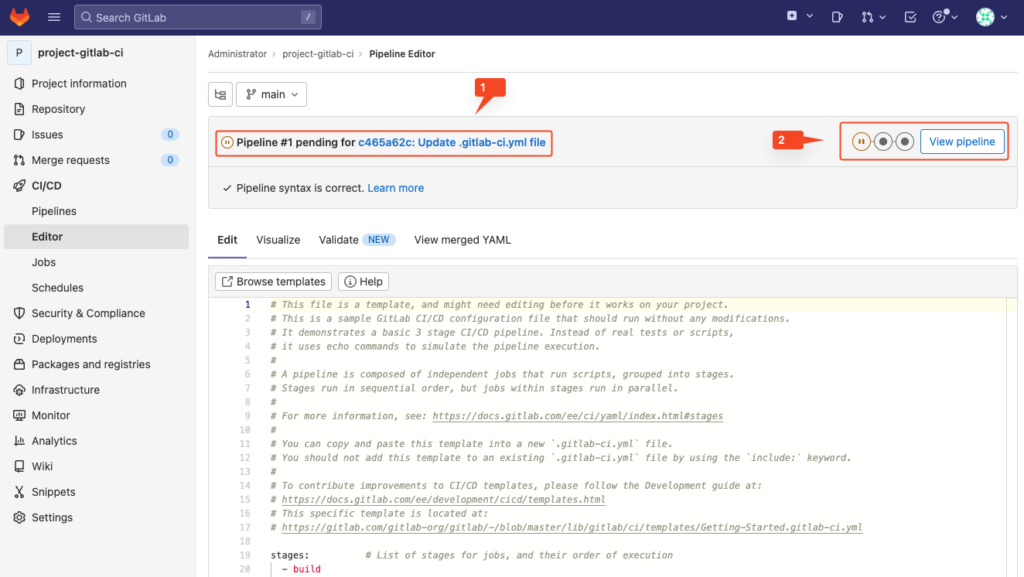This screenshot has width=1024, height=577.
Task: Open the merge requests dropdown in top bar
Action: point(873,17)
